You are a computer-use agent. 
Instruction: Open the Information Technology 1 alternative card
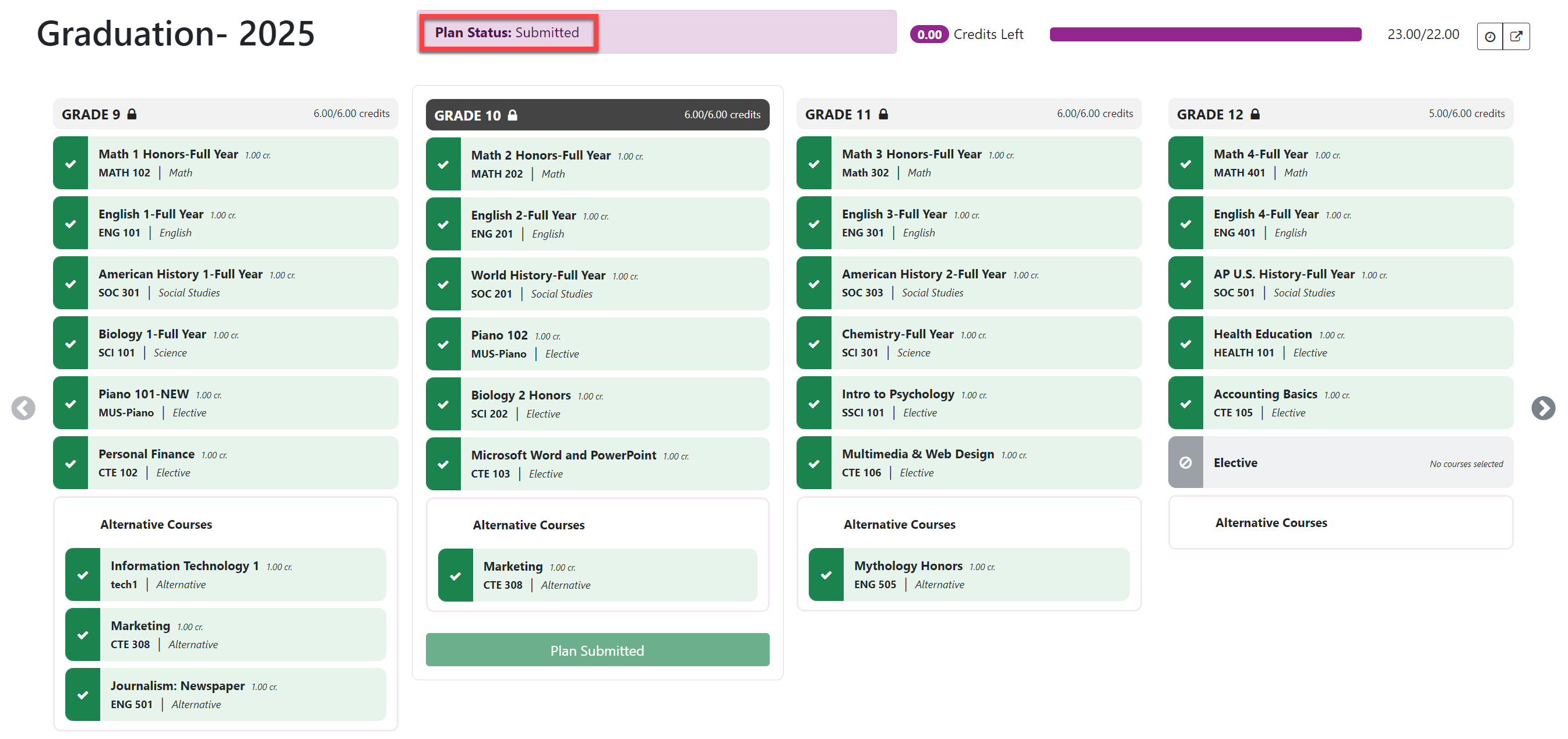tap(225, 575)
